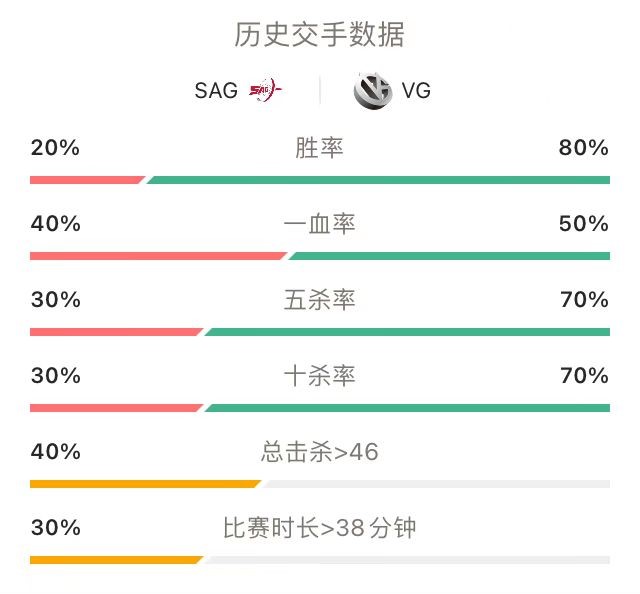The image size is (640, 594).
Task: Click the 一血率 label
Action: (x=319, y=224)
